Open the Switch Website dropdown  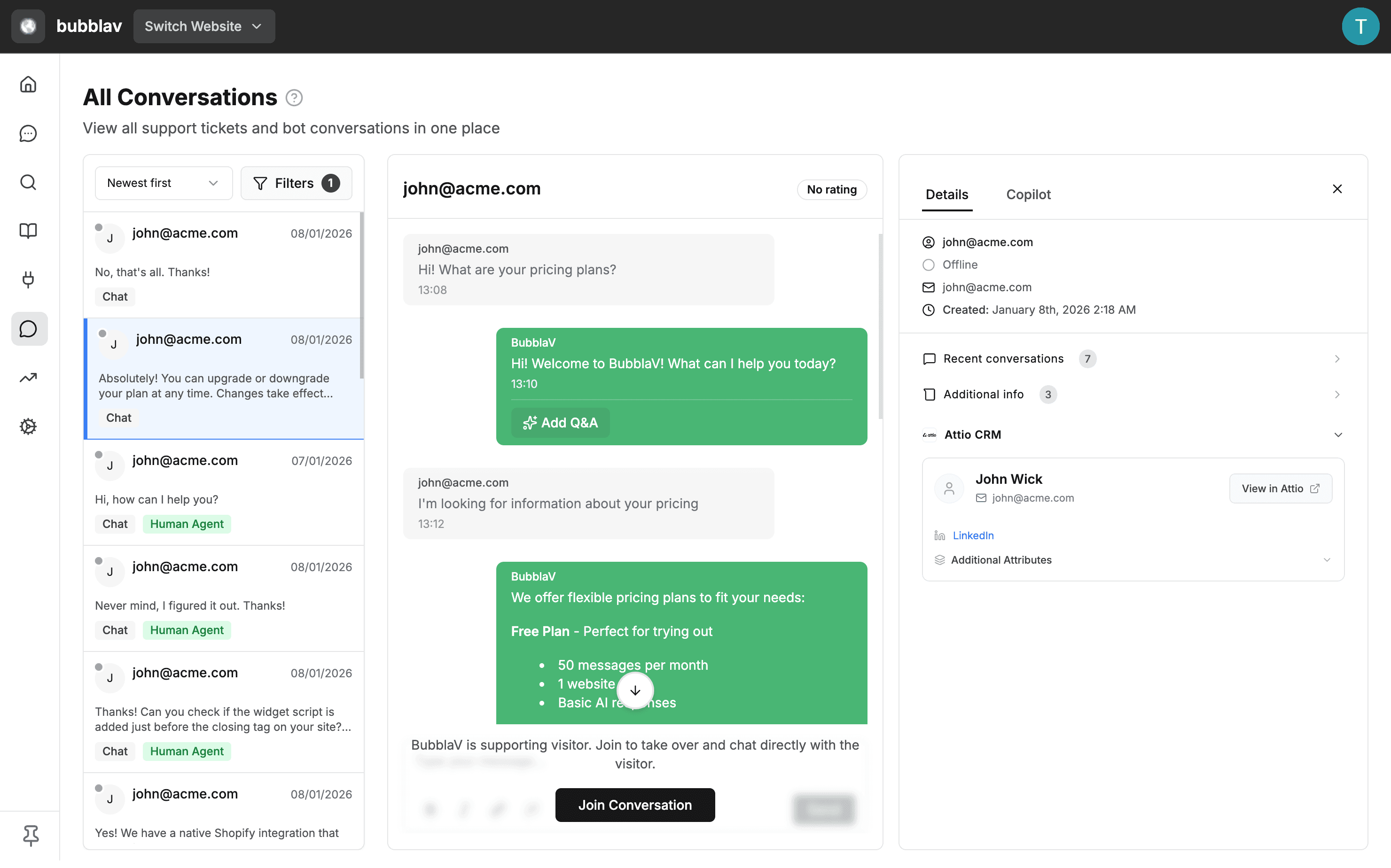tap(204, 26)
